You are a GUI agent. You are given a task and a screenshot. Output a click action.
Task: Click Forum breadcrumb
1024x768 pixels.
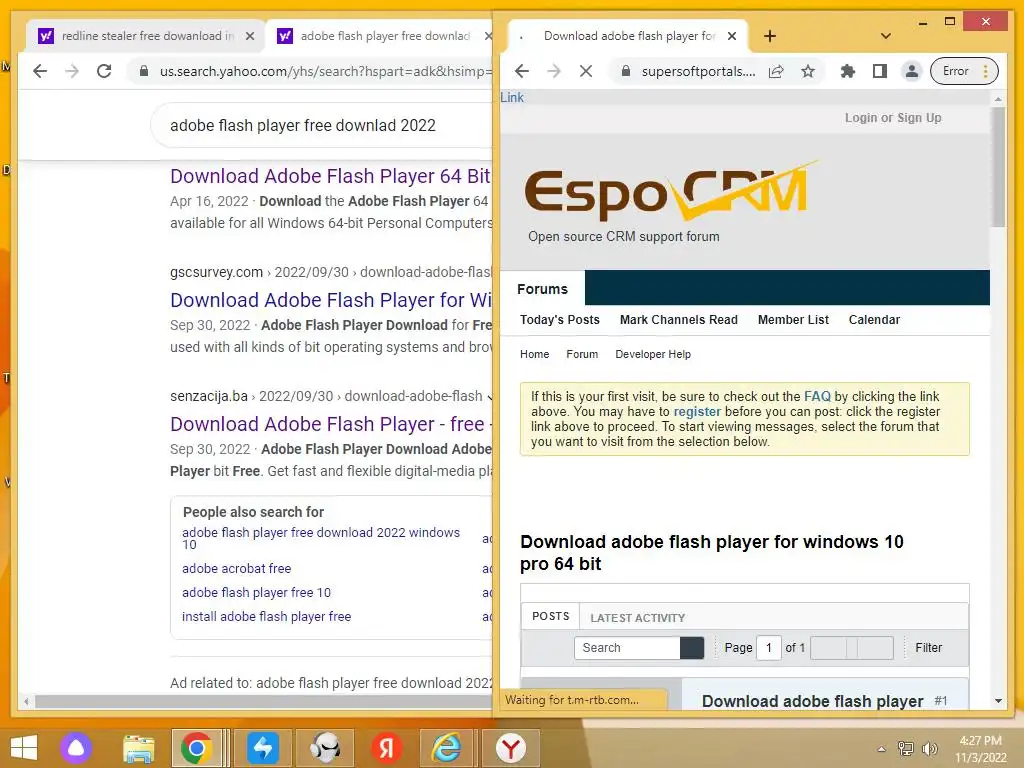point(582,354)
